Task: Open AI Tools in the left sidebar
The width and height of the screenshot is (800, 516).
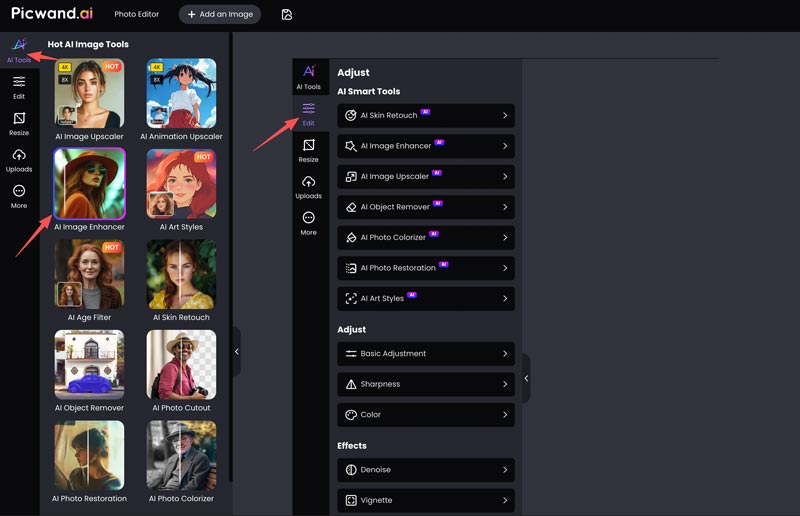Action: tap(19, 51)
